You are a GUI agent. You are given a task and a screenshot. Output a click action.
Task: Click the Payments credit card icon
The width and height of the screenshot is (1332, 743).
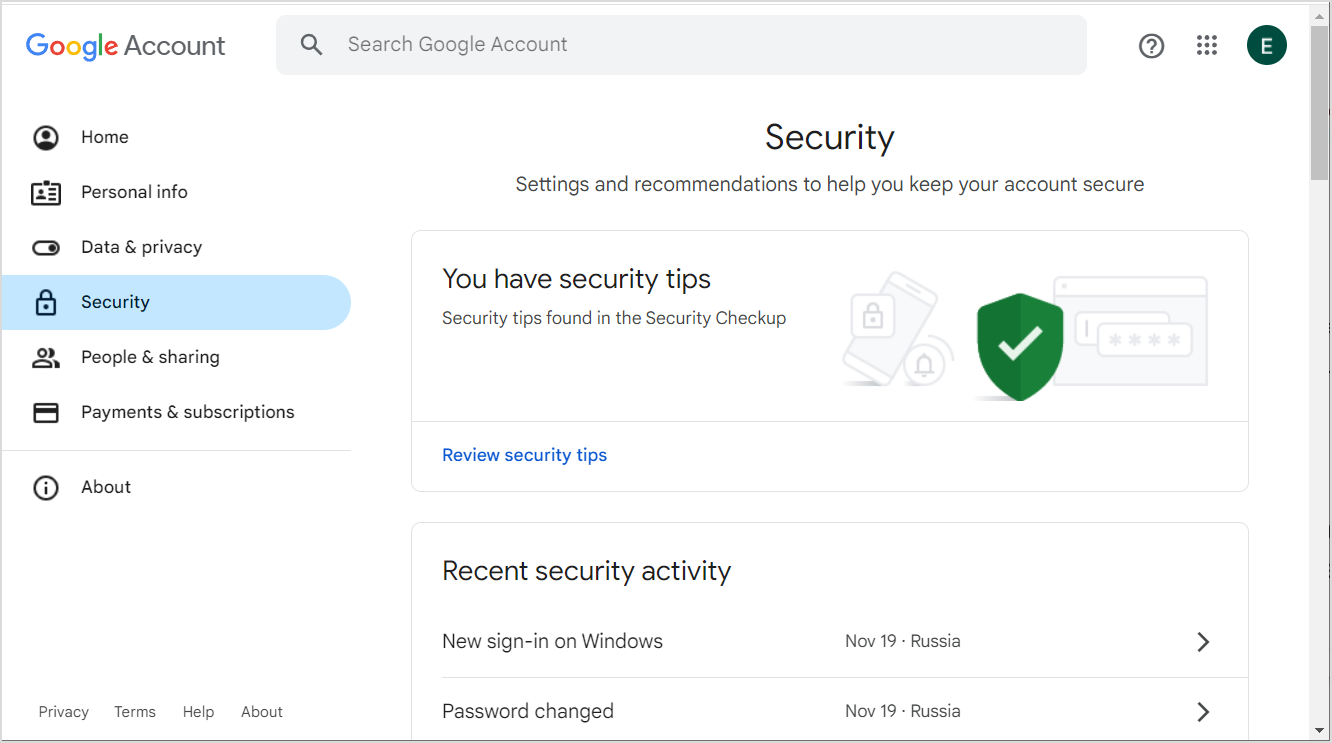(46, 412)
